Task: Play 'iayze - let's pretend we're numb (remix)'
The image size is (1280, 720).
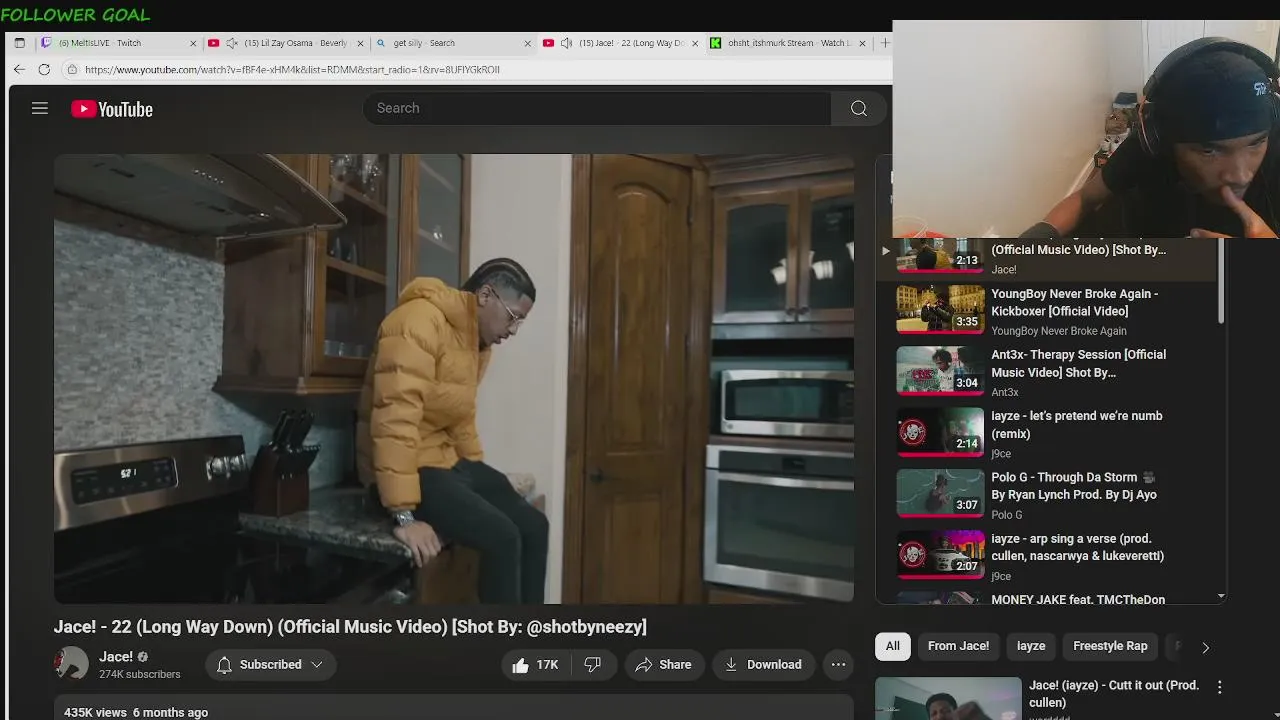Action: (1076, 425)
